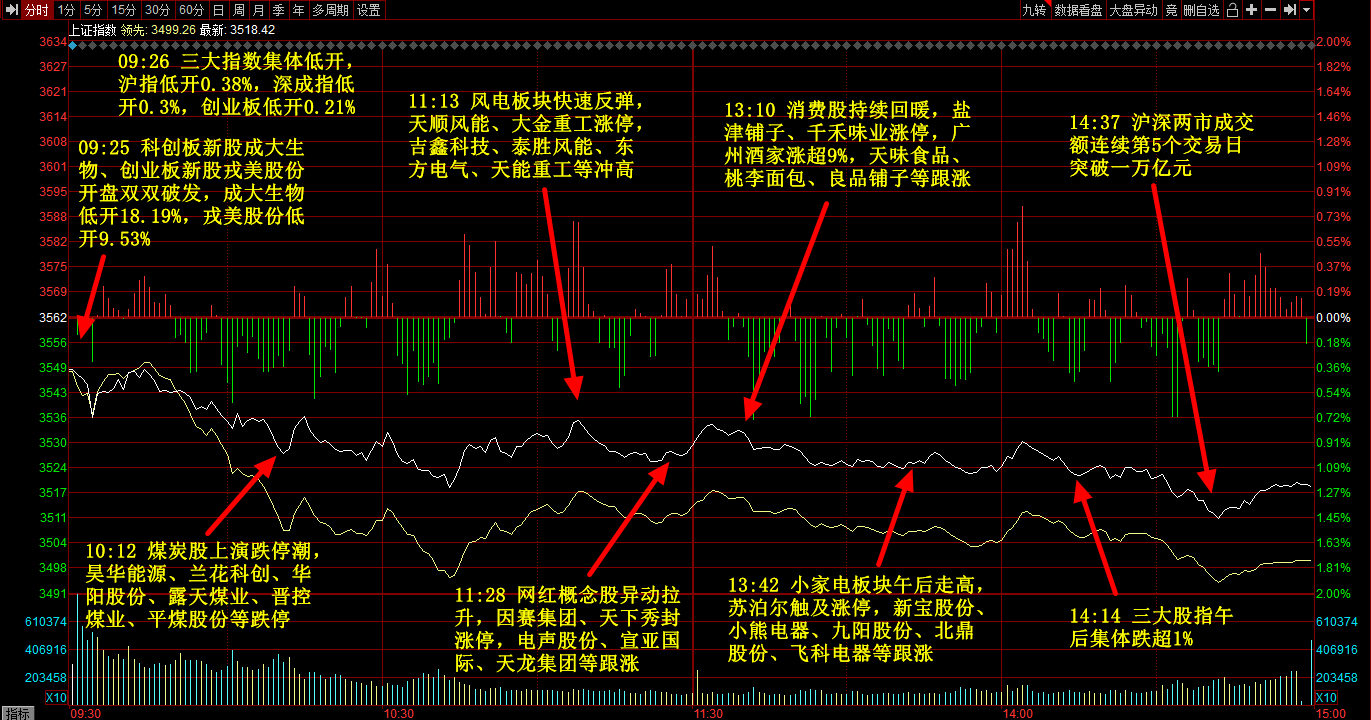Click the 竞 call auction button
This screenshot has width=1371, height=720.
click(1170, 10)
